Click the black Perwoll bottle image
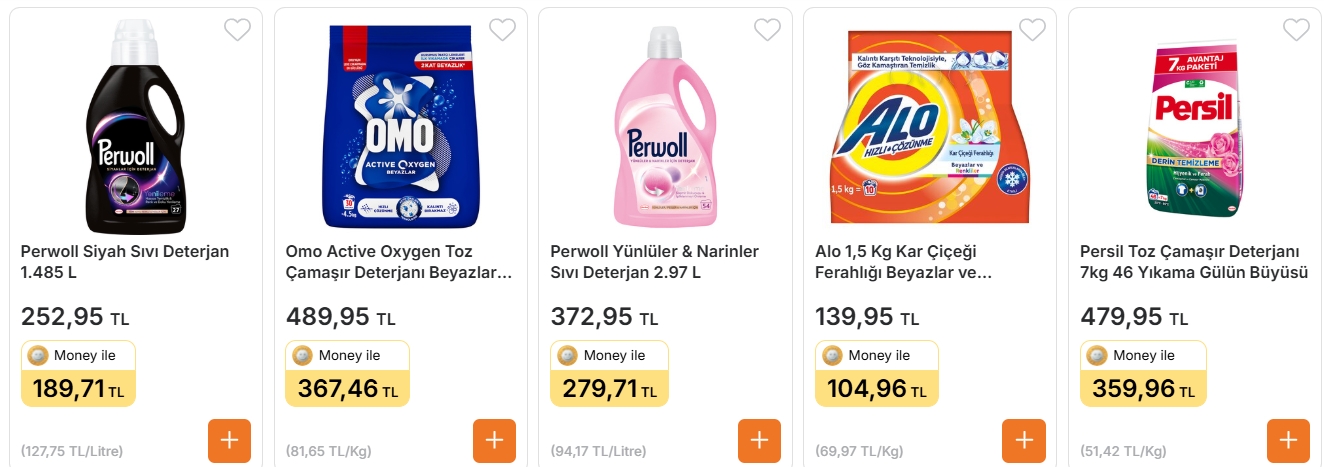Screen dimensions: 1324x467 click(x=136, y=125)
